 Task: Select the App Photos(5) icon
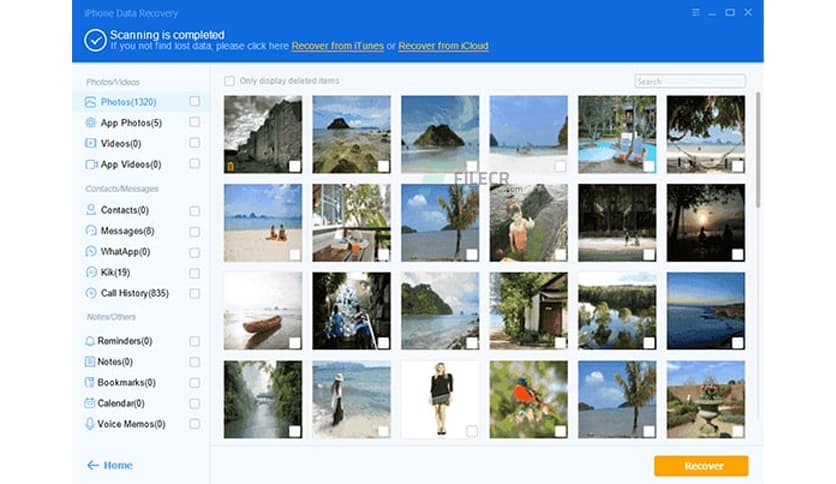click(x=91, y=123)
